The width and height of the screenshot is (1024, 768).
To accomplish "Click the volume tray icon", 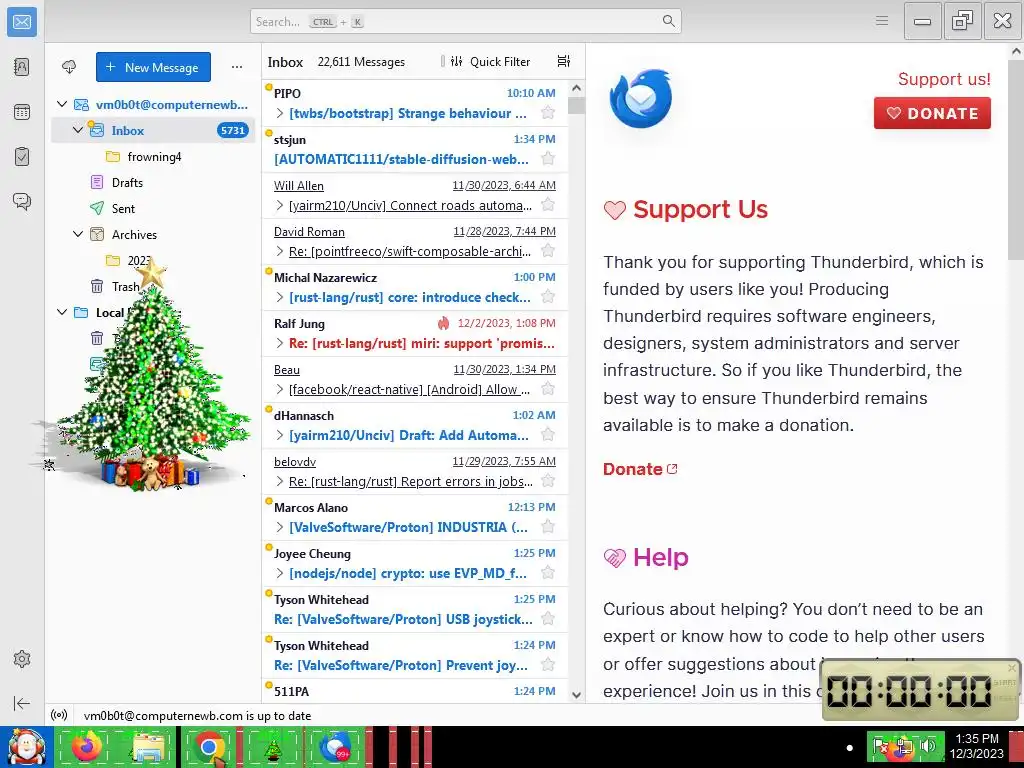I will point(927,746).
